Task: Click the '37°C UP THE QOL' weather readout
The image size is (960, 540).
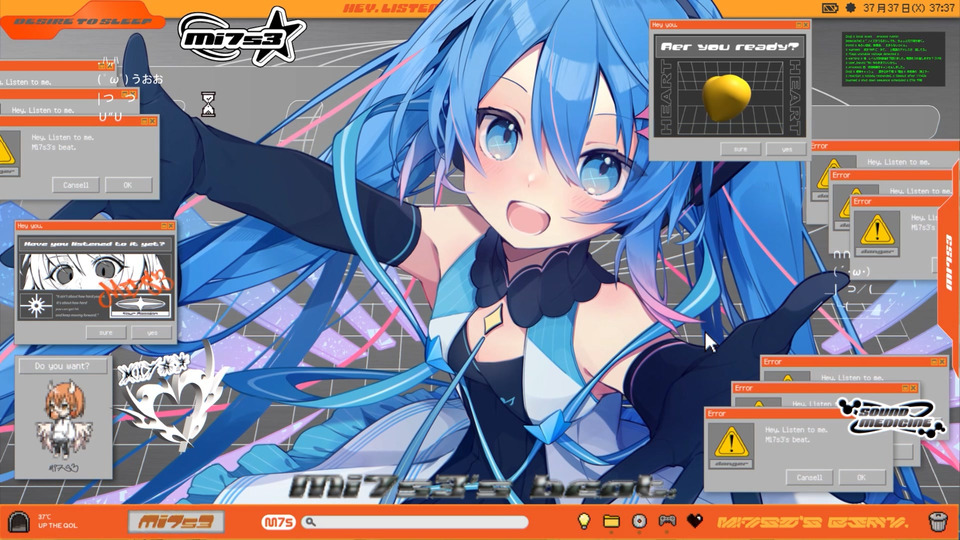Action: [58, 521]
